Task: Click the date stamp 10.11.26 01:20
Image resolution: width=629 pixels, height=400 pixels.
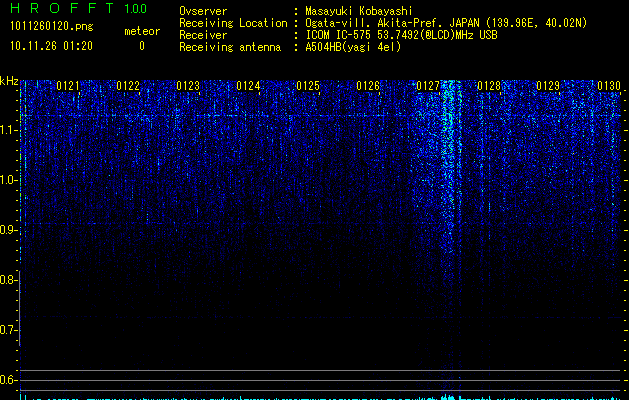Action: (x=51, y=46)
